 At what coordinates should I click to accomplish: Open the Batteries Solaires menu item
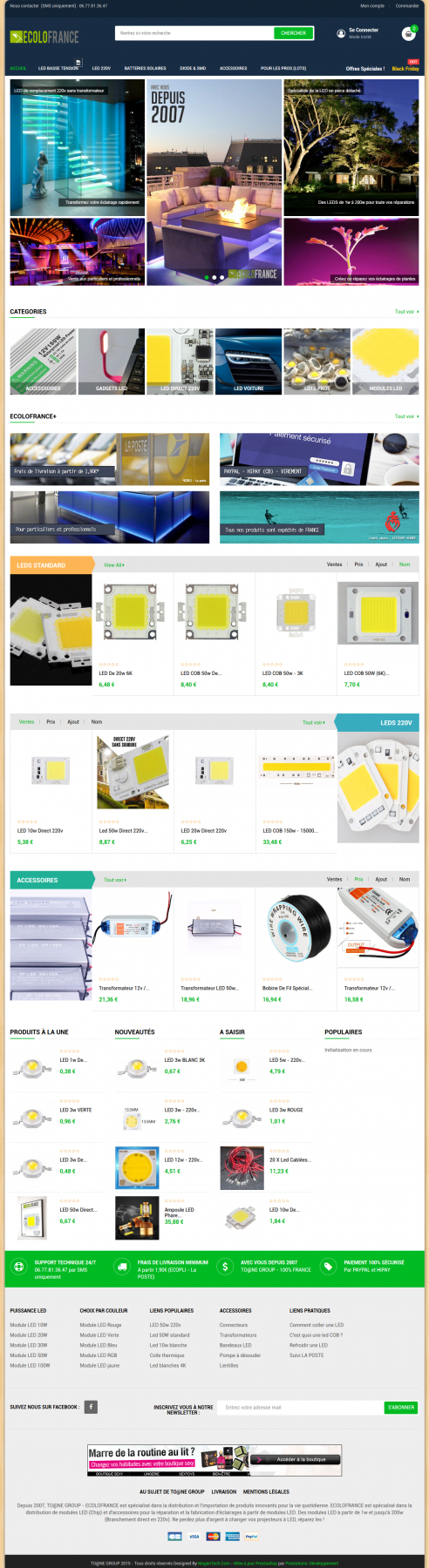point(145,68)
